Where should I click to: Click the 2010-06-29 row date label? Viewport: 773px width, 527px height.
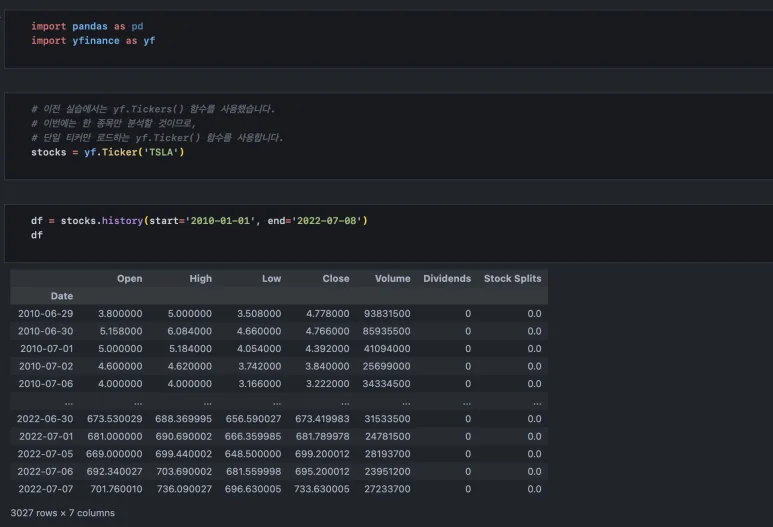44,314
